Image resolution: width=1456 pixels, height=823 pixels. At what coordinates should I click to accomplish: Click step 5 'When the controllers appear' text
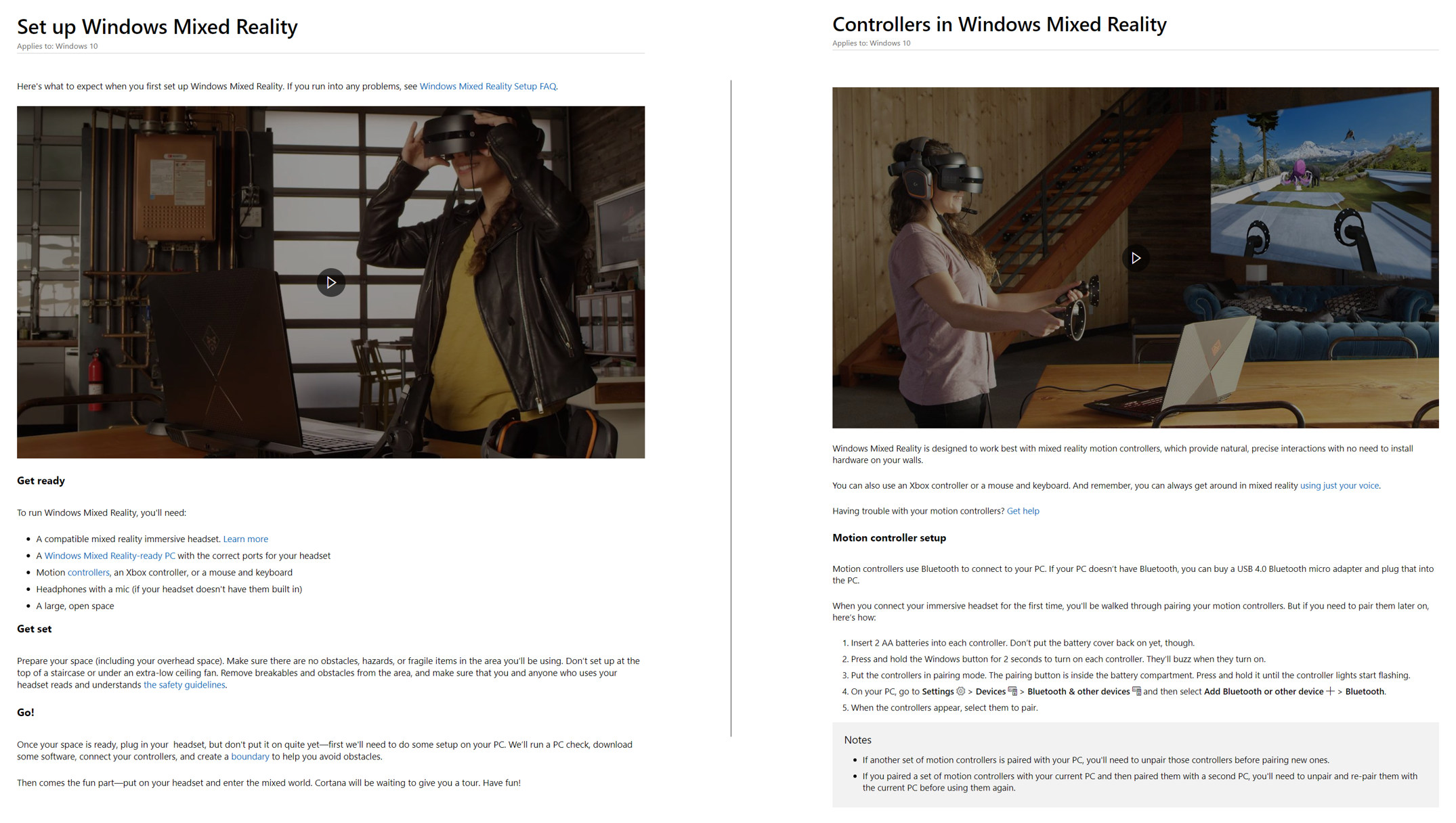(x=944, y=708)
